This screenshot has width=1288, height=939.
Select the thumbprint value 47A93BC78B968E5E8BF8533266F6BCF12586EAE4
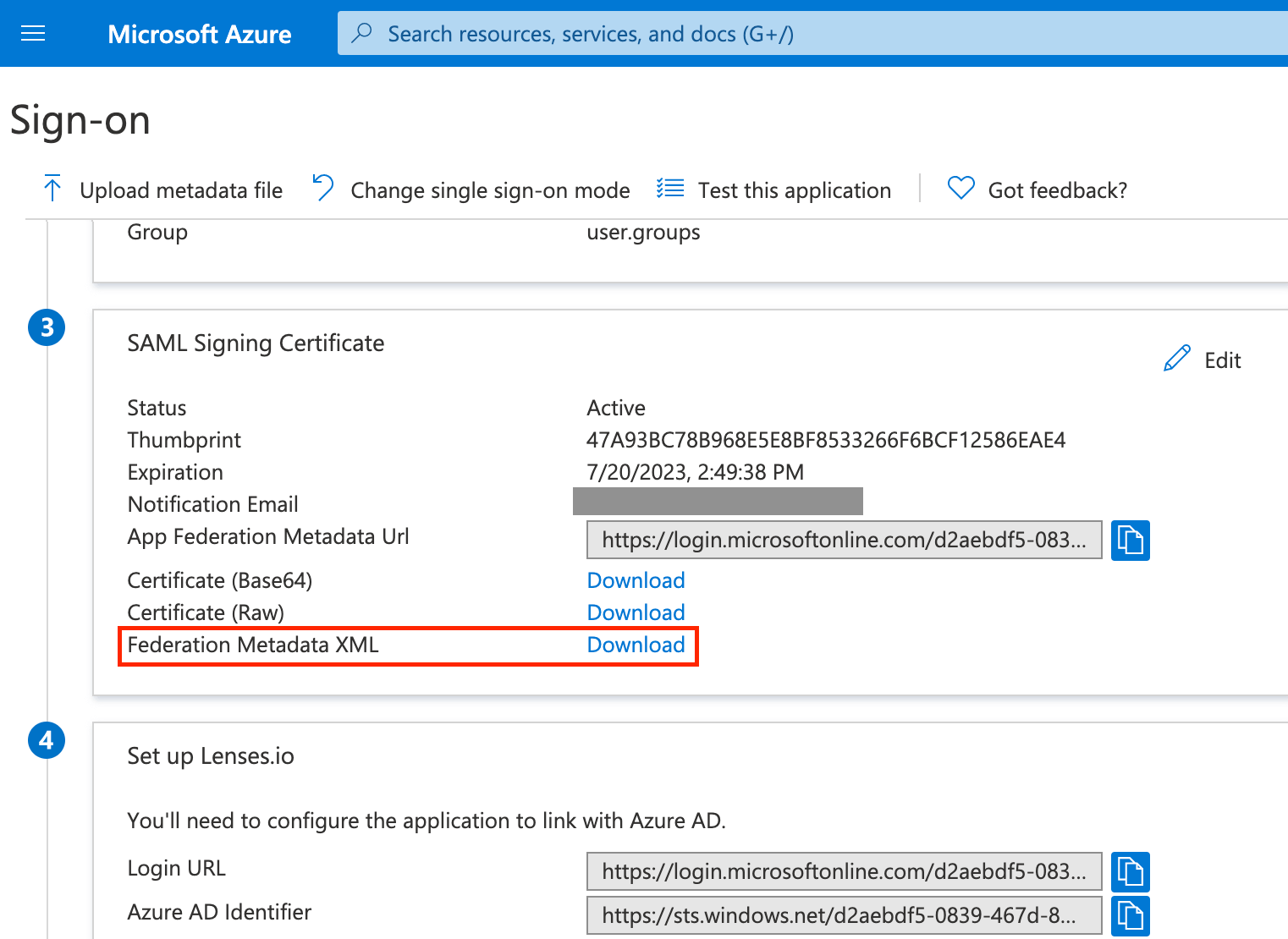coord(826,440)
